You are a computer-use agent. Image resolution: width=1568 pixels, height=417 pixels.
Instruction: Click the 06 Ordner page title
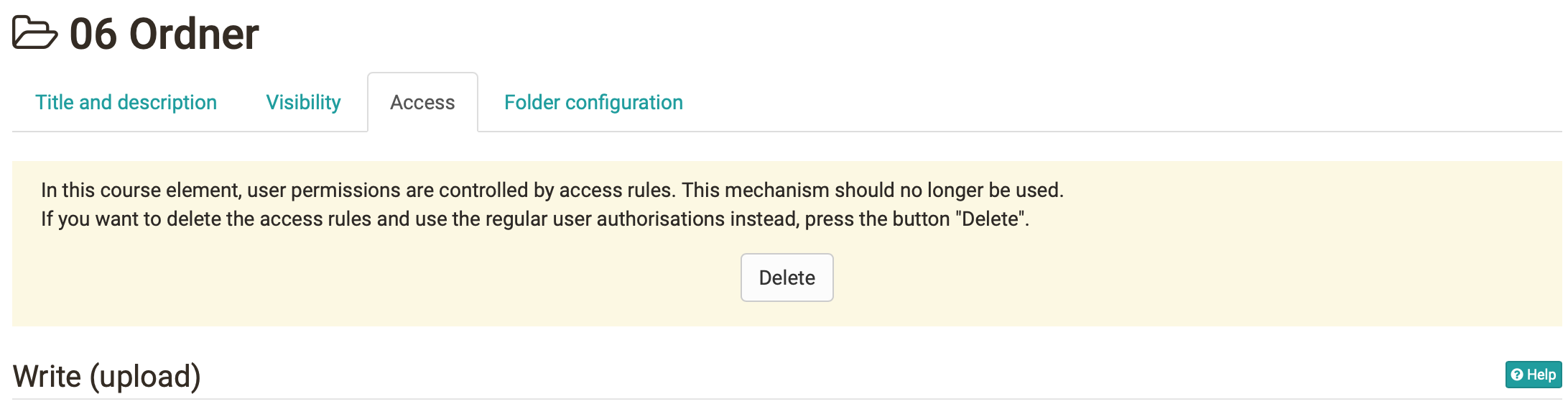[164, 34]
